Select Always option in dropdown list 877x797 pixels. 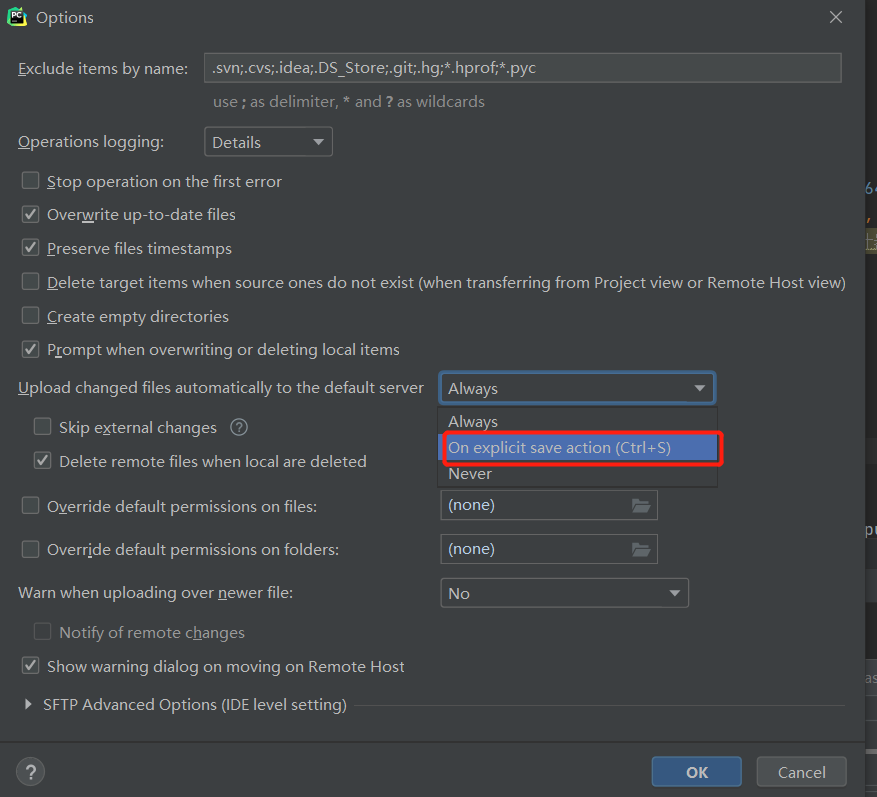coord(577,421)
